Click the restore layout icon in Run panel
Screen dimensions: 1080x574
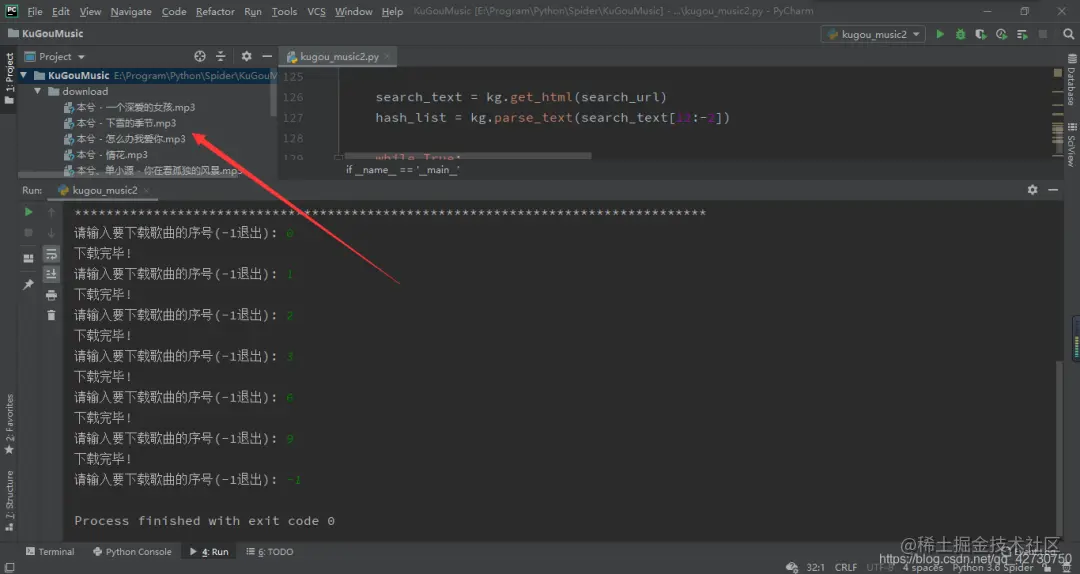28,258
